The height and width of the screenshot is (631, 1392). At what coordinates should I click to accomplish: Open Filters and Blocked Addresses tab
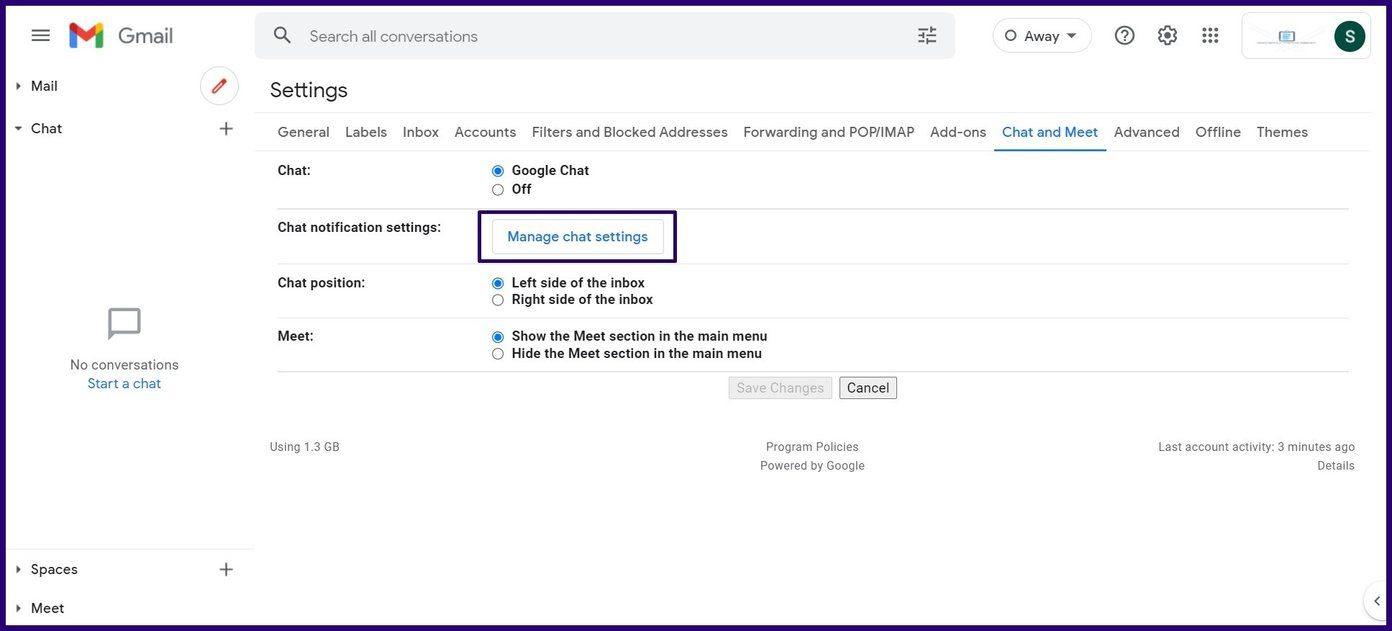tap(630, 132)
